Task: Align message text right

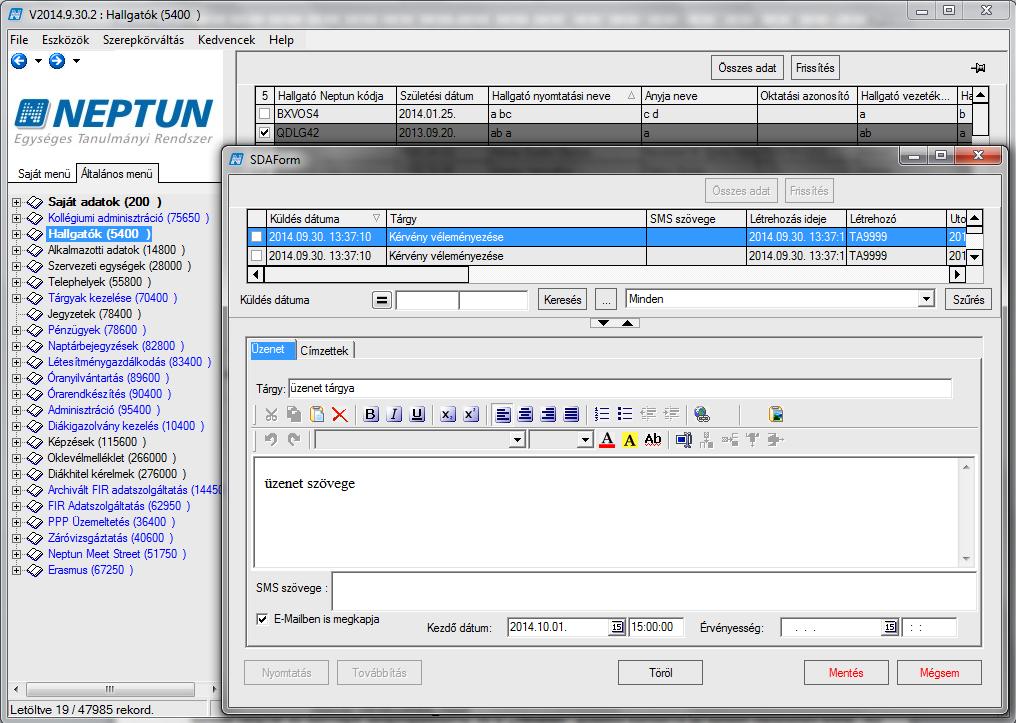Action: (x=548, y=415)
